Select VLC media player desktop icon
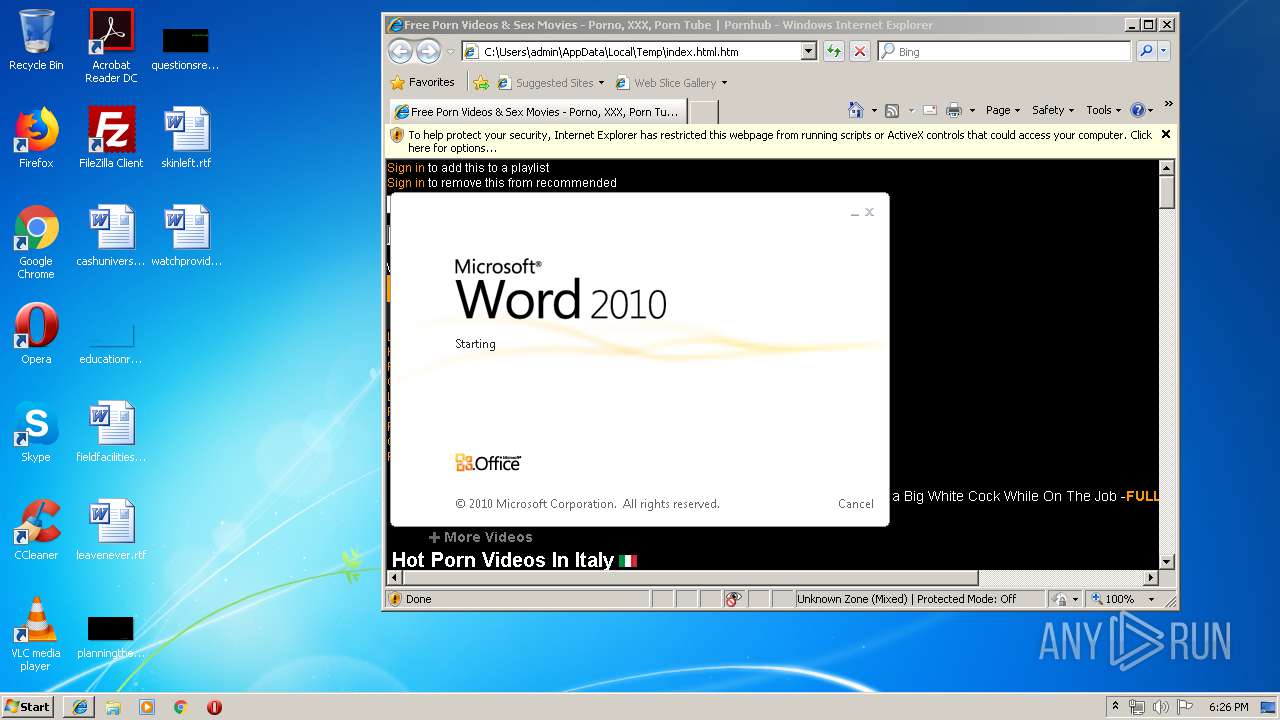The height and width of the screenshot is (720, 1280). coord(36,634)
